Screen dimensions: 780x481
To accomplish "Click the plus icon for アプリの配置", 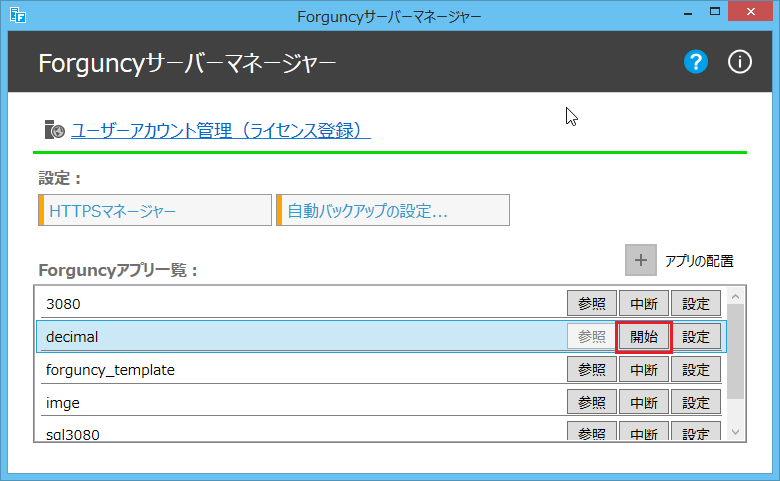I will pyautogui.click(x=641, y=260).
